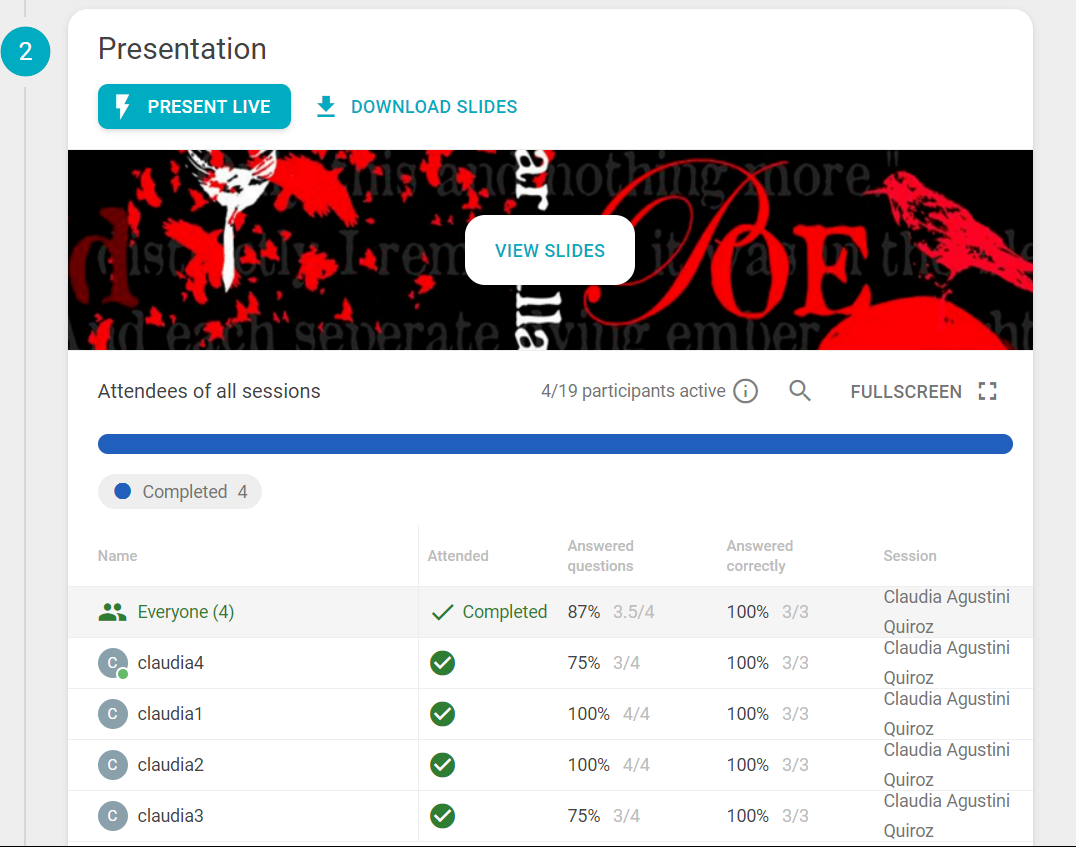Screen dimensions: 1076x847
Task: Click claudia4's avatar icon
Action: click(x=113, y=663)
